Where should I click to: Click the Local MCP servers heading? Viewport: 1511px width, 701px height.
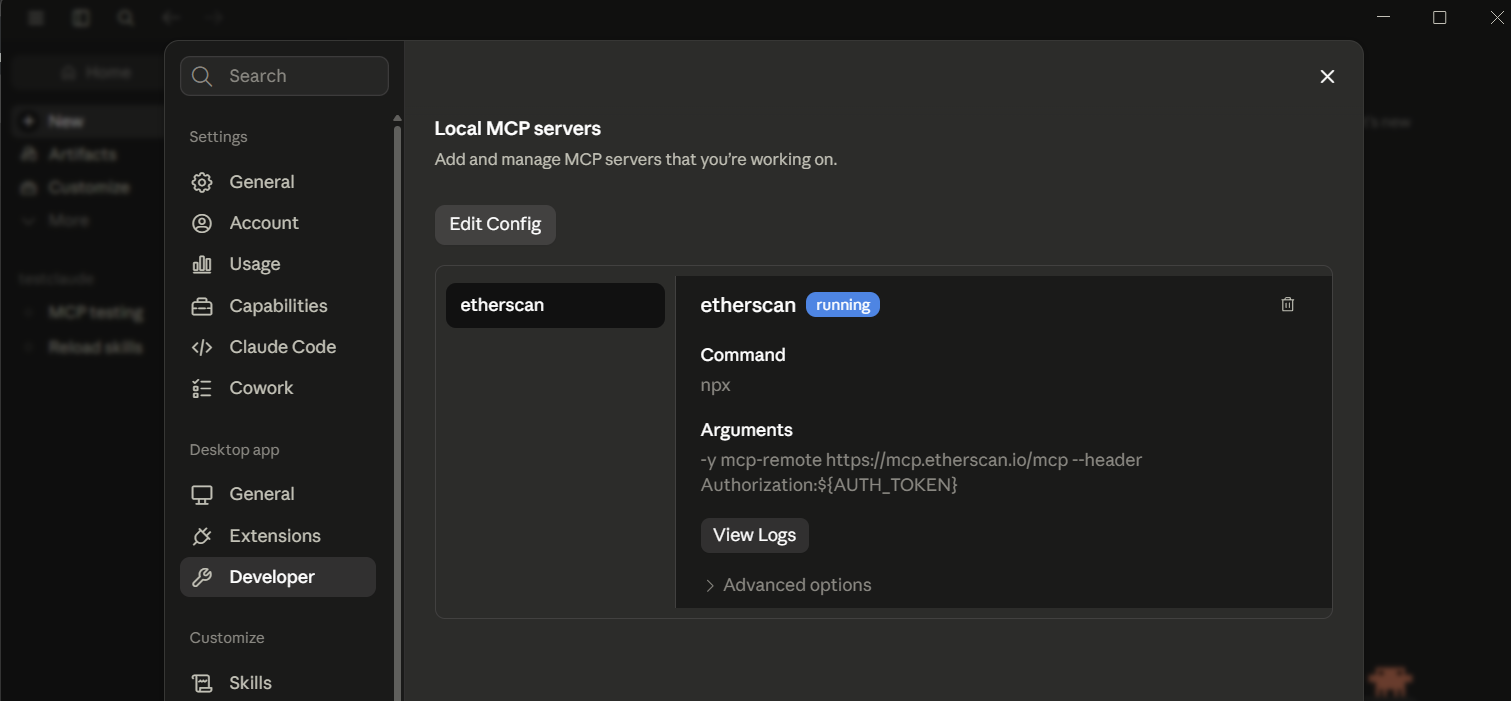point(517,128)
